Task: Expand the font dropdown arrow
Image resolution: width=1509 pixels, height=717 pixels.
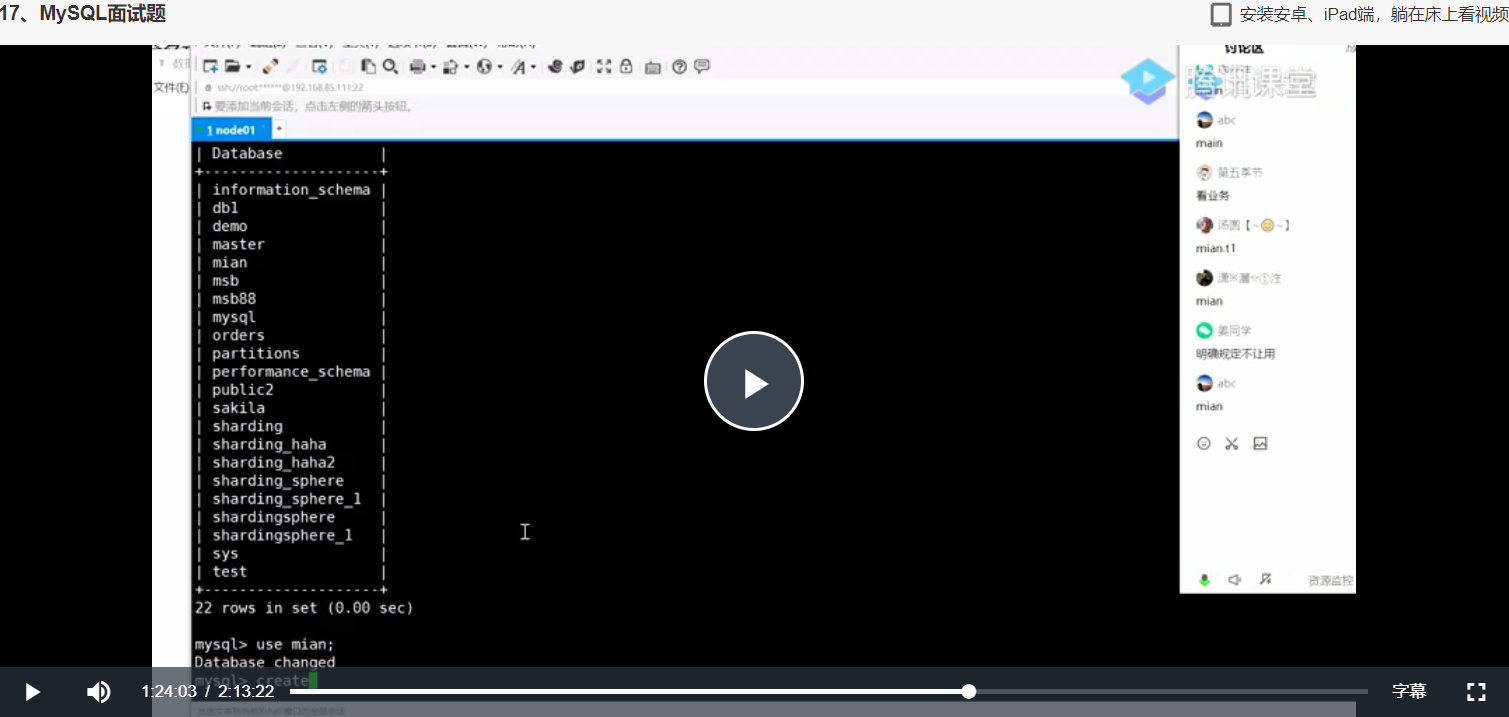Action: click(x=533, y=67)
